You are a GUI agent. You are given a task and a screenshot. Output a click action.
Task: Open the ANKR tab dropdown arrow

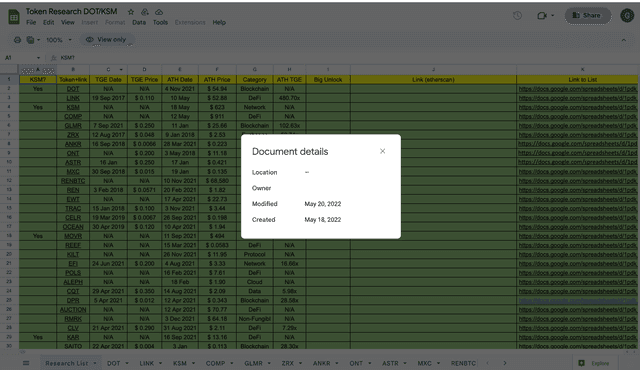coord(337,363)
